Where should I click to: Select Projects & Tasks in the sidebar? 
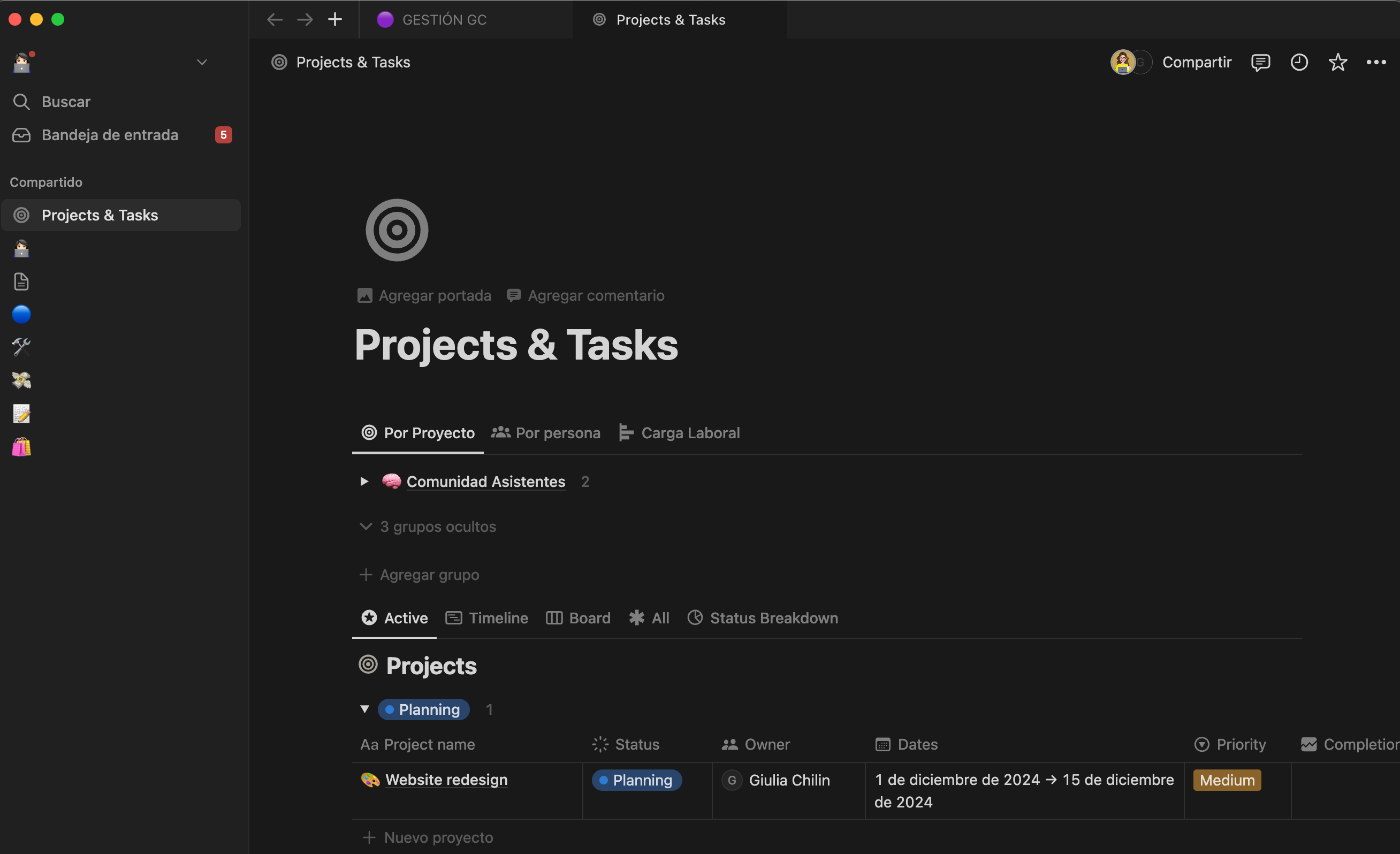pyautogui.click(x=121, y=215)
